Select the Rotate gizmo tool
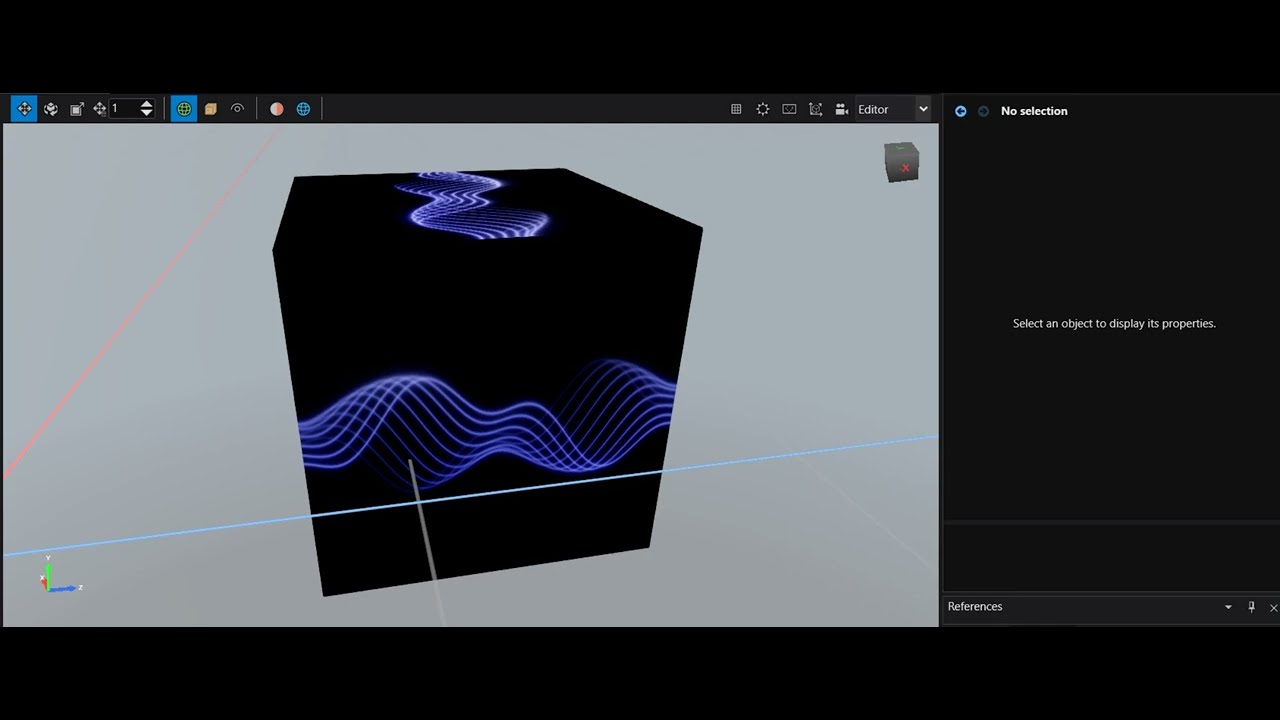This screenshot has height=720, width=1280. (50, 109)
